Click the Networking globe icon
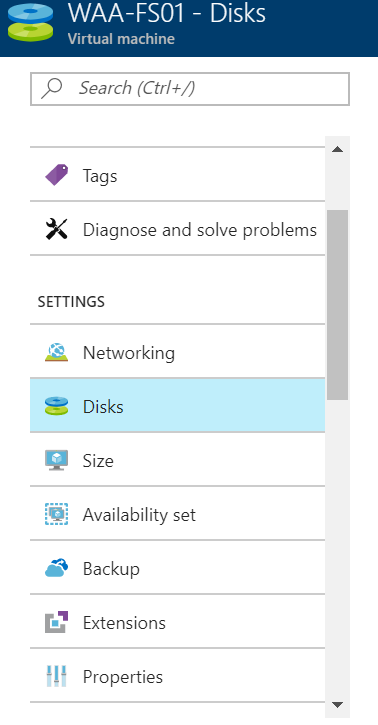Viewport: 378px width, 725px height. [x=56, y=352]
